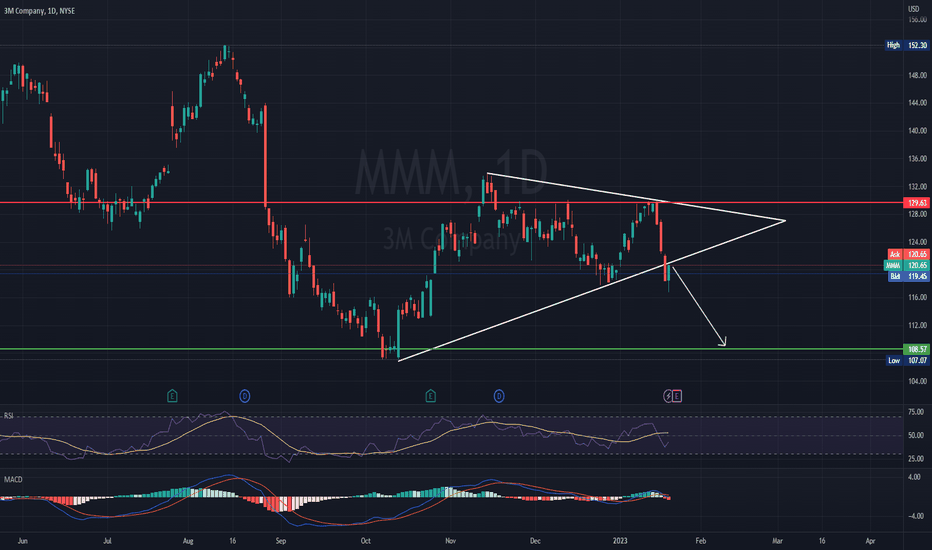Click the 112.00 price axis value
The width and height of the screenshot is (932, 550).
[x=917, y=325]
